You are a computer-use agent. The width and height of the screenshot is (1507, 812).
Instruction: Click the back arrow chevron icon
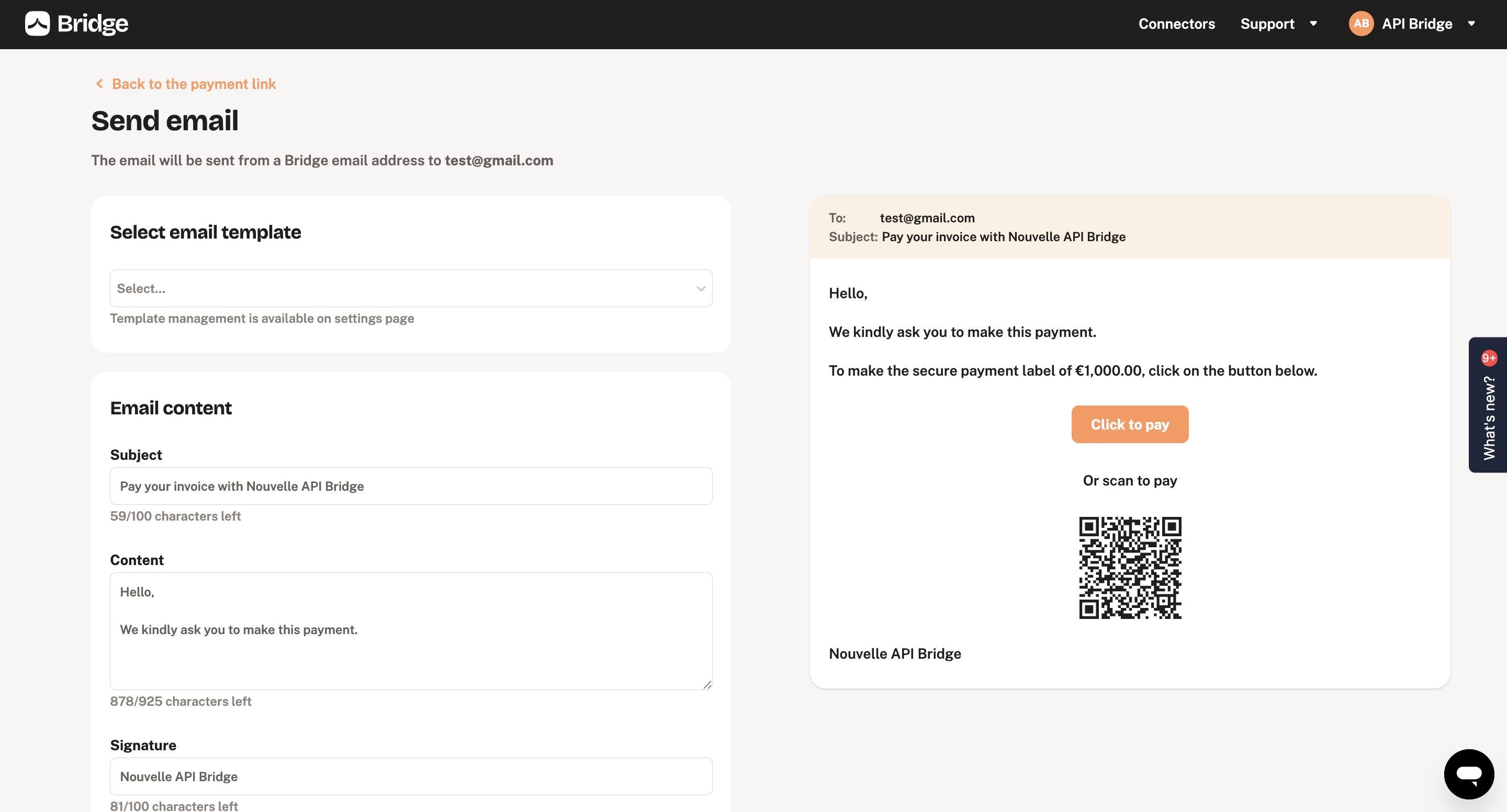click(x=99, y=84)
